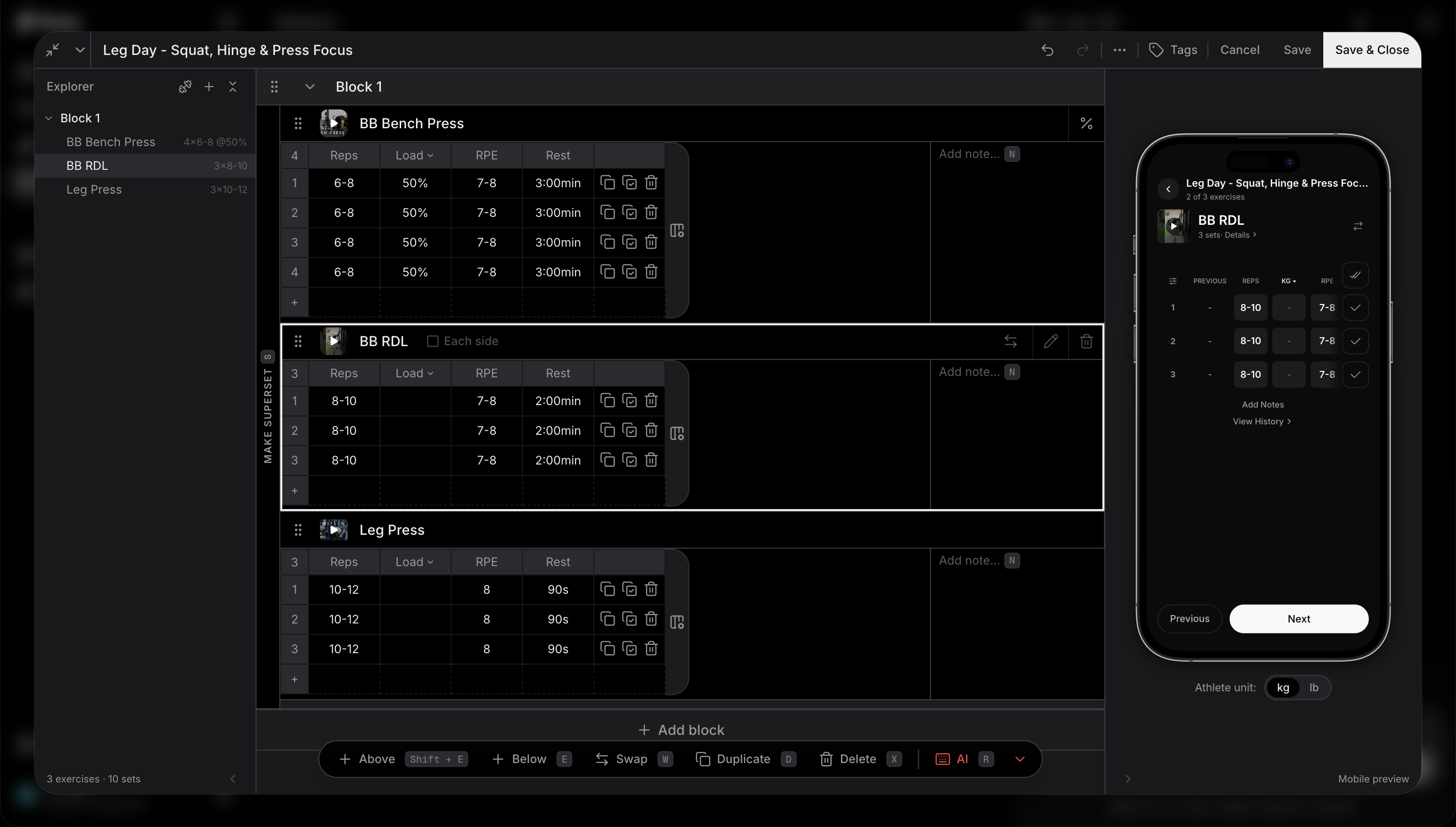Image resolution: width=1456 pixels, height=827 pixels.
Task: Click copy-to-all icon on BB RDL set 2
Action: point(629,430)
